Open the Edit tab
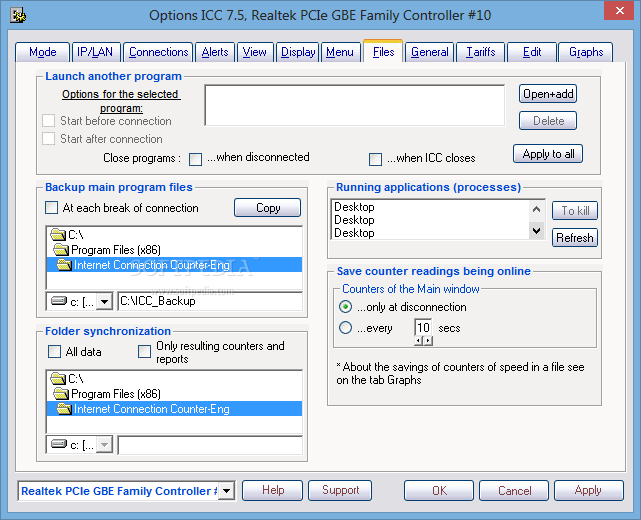Viewport: 641px width, 520px height. point(532,52)
